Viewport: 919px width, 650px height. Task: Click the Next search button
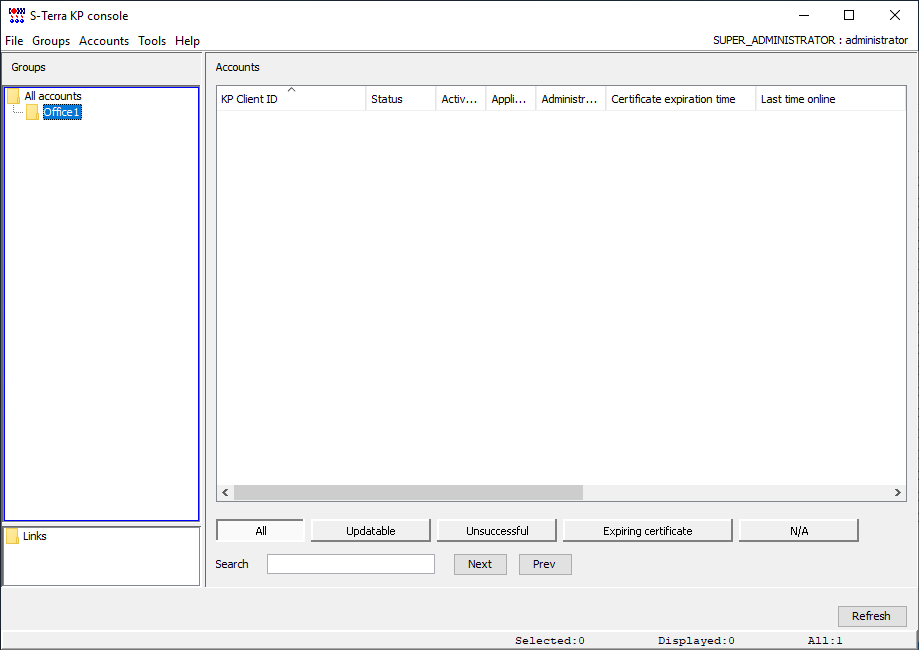click(x=480, y=564)
